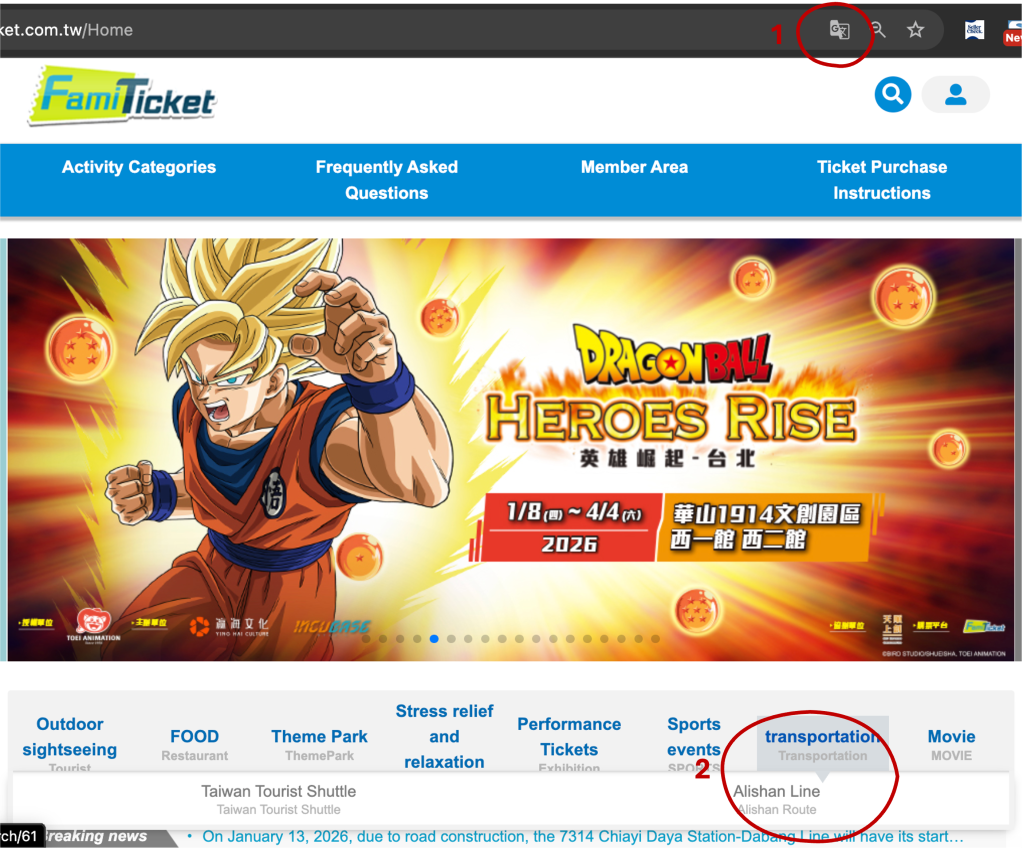The width and height of the screenshot is (1023, 848).
Task: Expand the transportation category dropdown
Action: (x=822, y=737)
